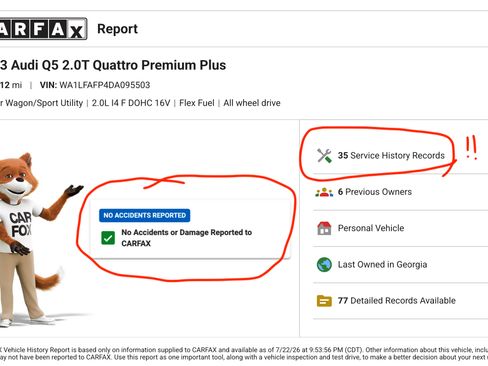Viewport: 488px width, 366px height.
Task: Open 35 Service History Records
Action: pos(391,155)
